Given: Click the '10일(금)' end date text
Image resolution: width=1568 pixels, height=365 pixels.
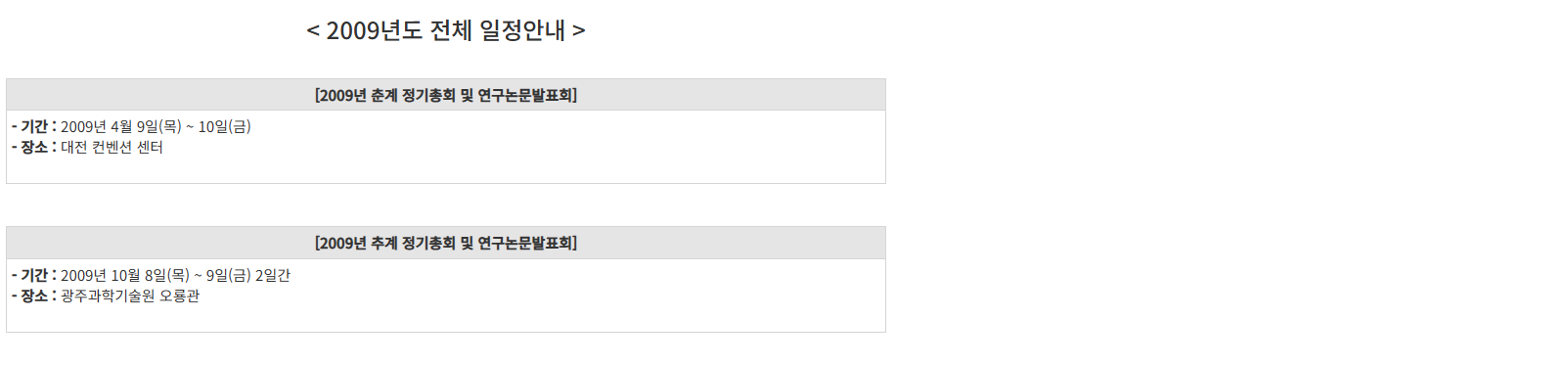Looking at the screenshot, I should pyautogui.click(x=225, y=126).
